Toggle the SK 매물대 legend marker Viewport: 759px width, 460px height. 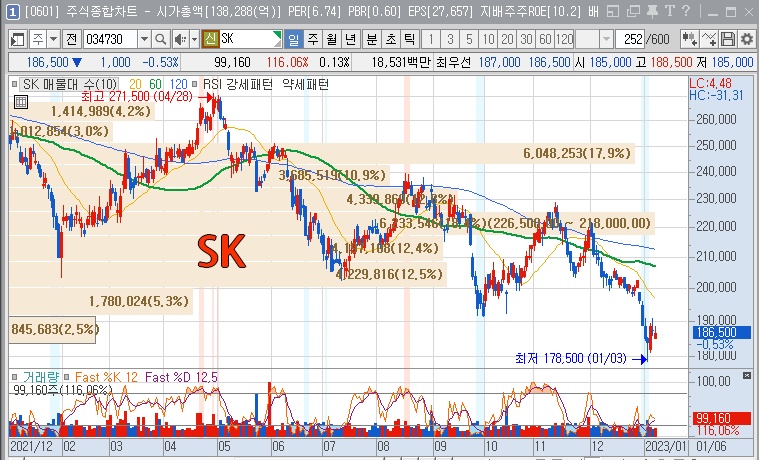[x=14, y=84]
